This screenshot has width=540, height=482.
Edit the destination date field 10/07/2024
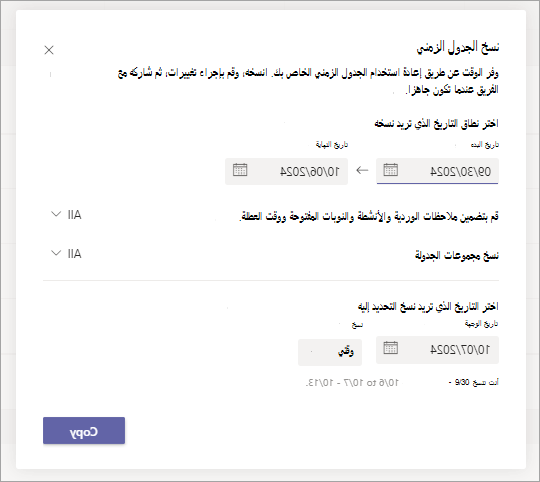(x=437, y=350)
